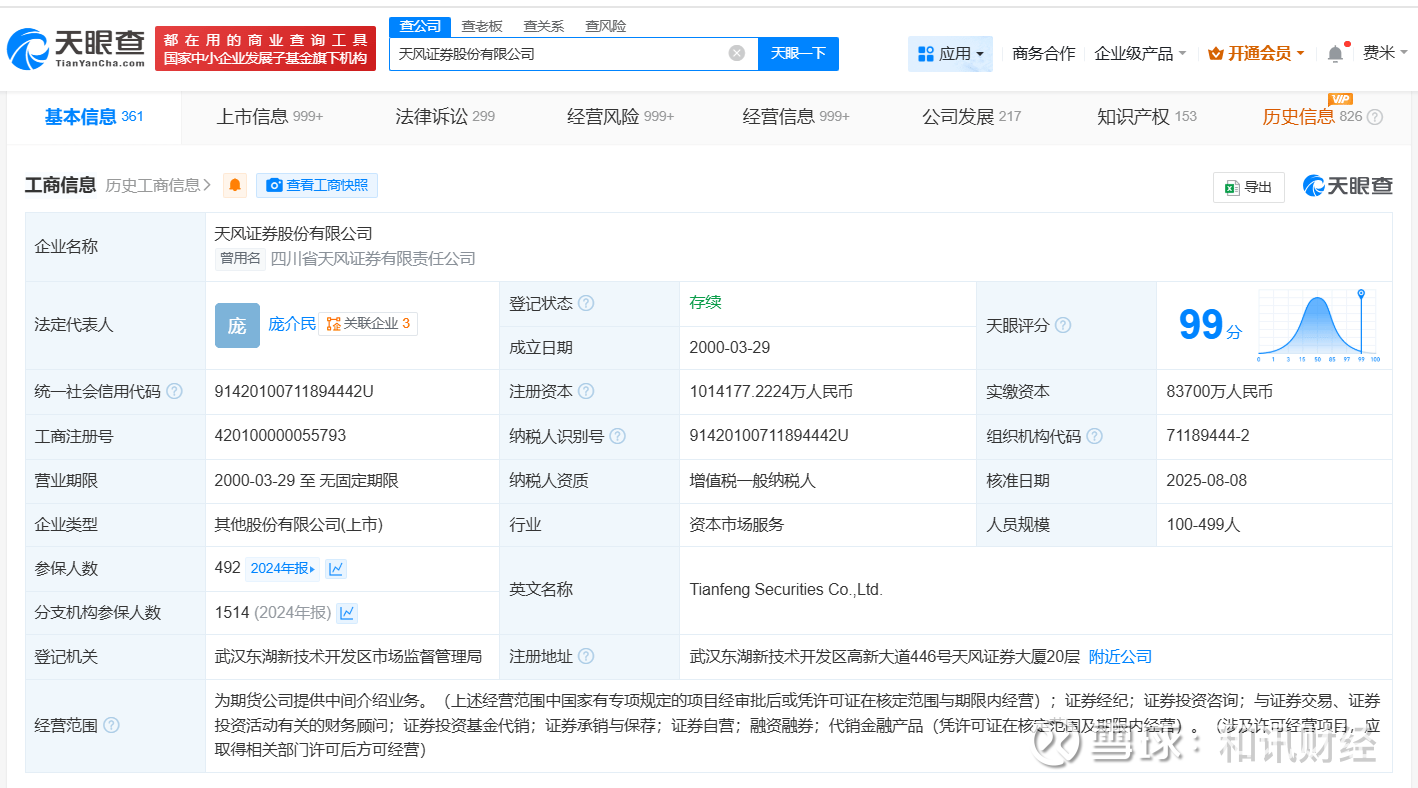Click the 天眼评分 distribution chart
Image resolution: width=1418 pixels, height=788 pixels.
(1319, 325)
